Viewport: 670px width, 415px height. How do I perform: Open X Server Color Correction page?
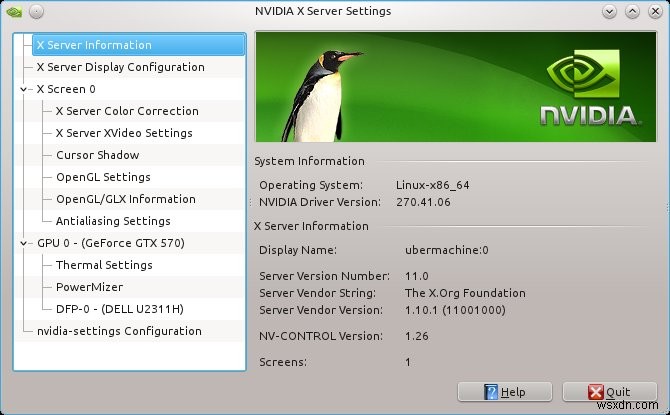click(127, 111)
